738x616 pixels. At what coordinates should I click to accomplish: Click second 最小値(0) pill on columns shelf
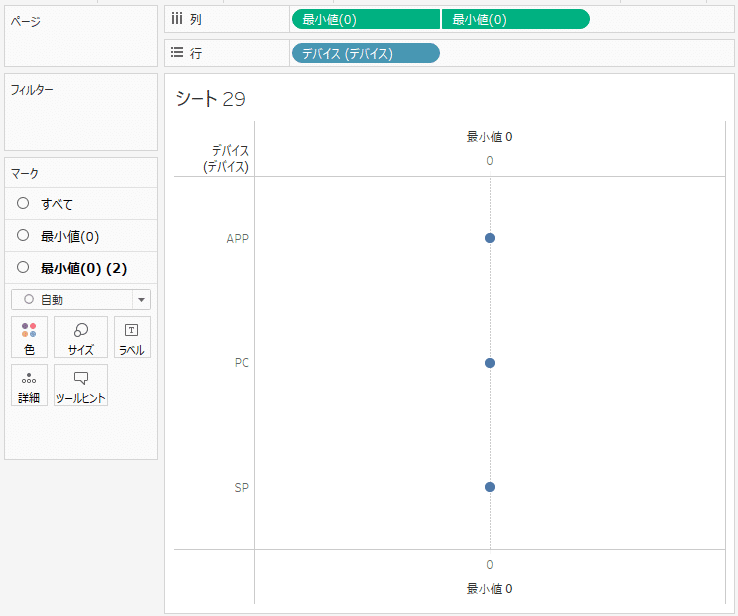click(515, 19)
